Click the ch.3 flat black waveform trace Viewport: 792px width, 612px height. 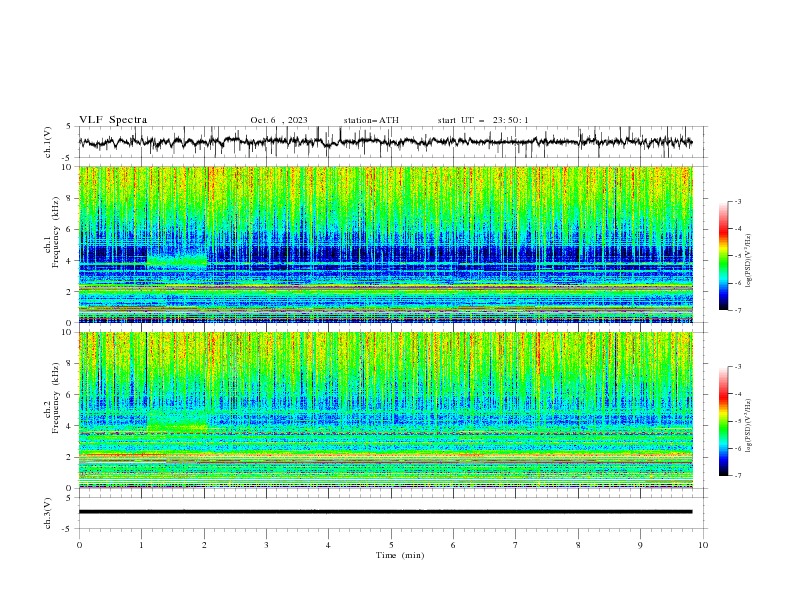[x=385, y=512]
